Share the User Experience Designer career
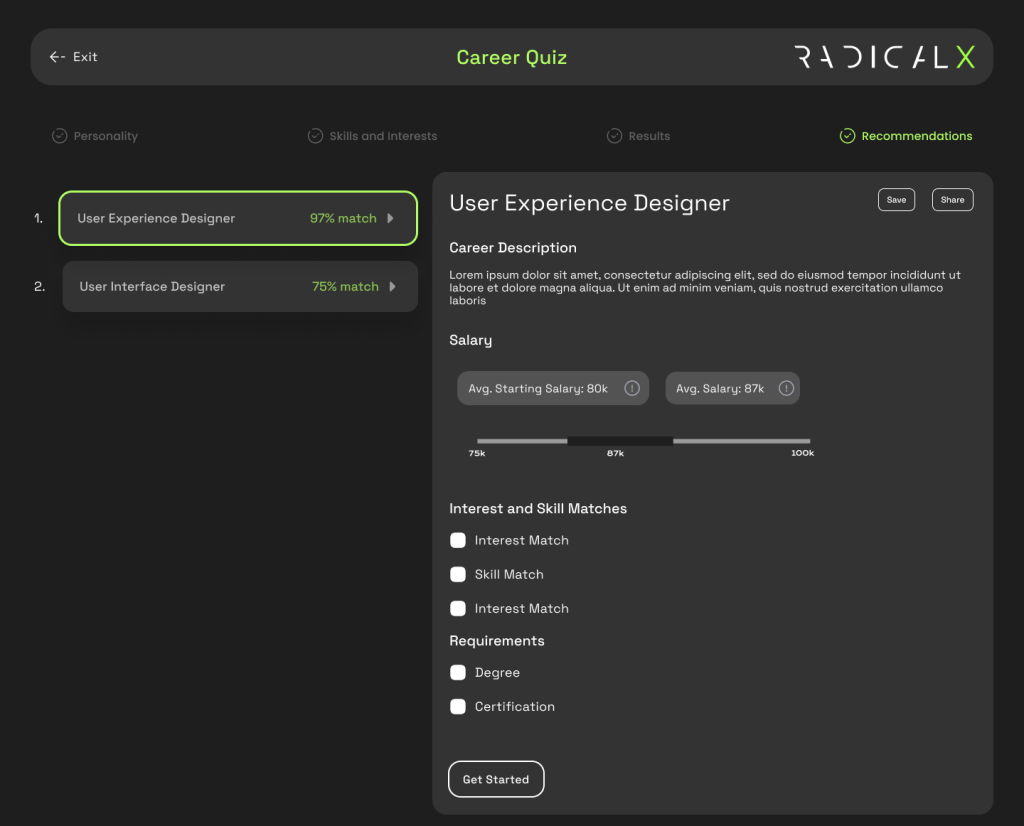The width and height of the screenshot is (1024, 826). 952,199
